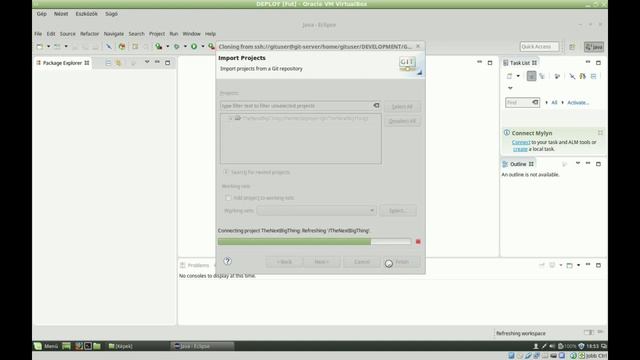The height and width of the screenshot is (360, 640).
Task: Open help in the Import Projects dialog
Action: (x=227, y=261)
